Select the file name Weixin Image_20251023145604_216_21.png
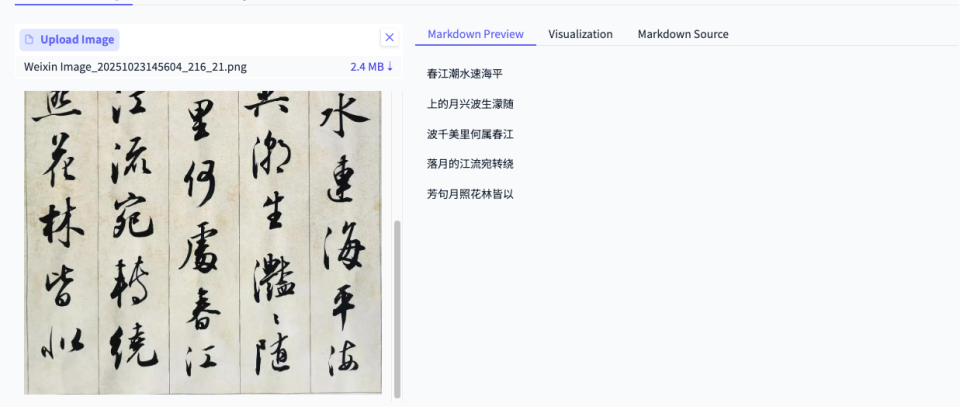Image resolution: width=960 pixels, height=407 pixels. pos(135,67)
